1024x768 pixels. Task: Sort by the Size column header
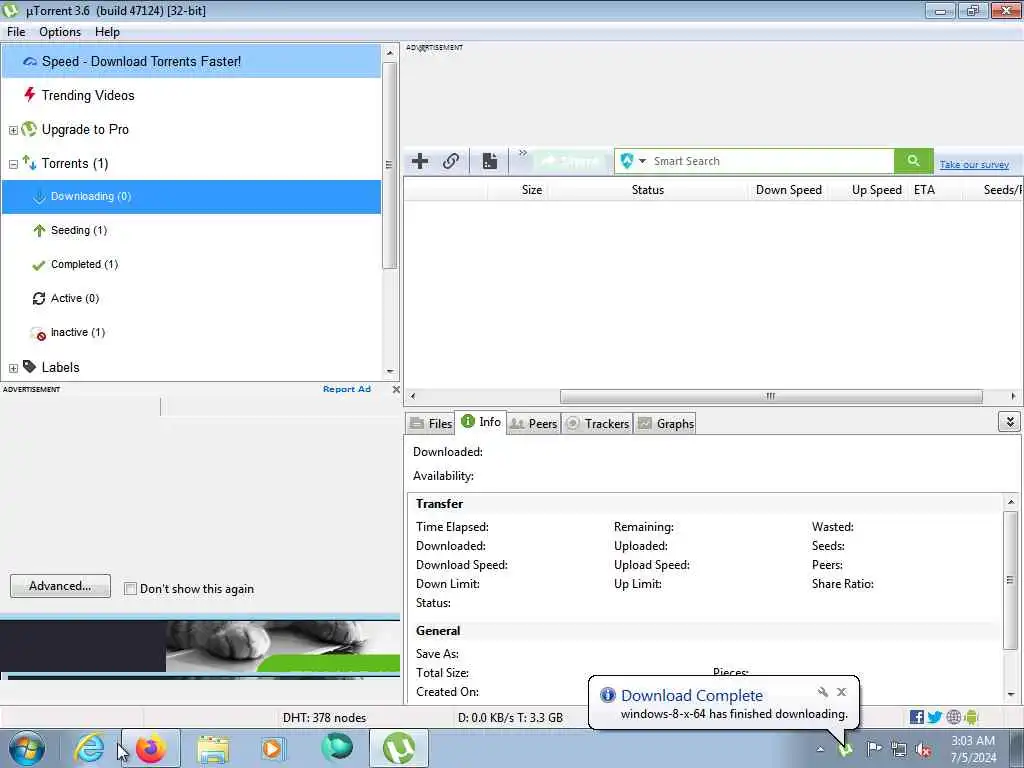click(x=532, y=190)
